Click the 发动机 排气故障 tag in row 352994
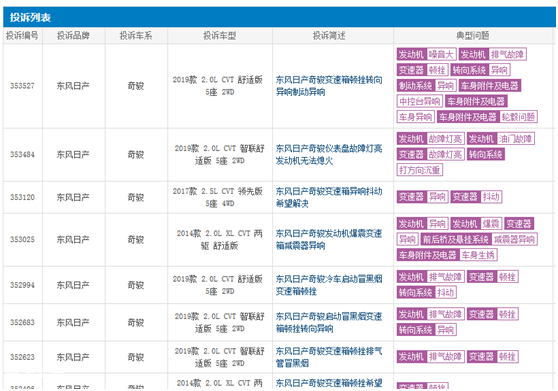The image size is (558, 391). pyautogui.click(x=430, y=276)
